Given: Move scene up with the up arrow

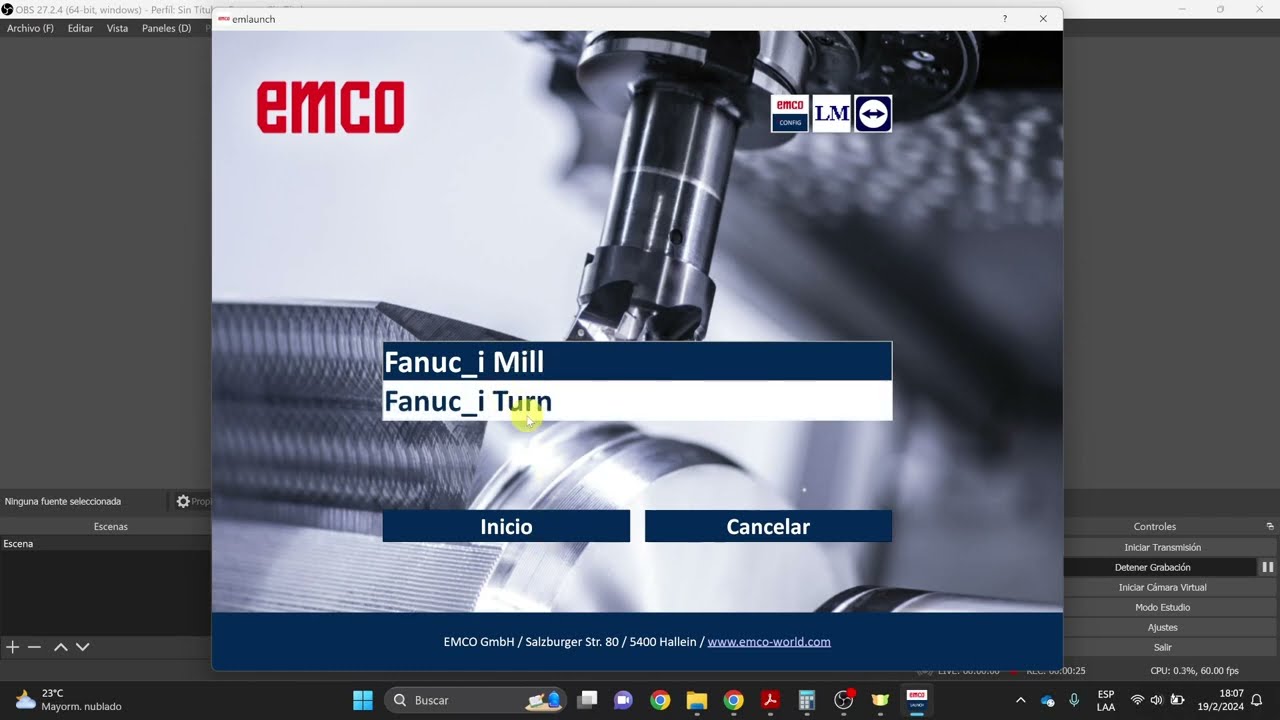Looking at the screenshot, I should pos(60,647).
